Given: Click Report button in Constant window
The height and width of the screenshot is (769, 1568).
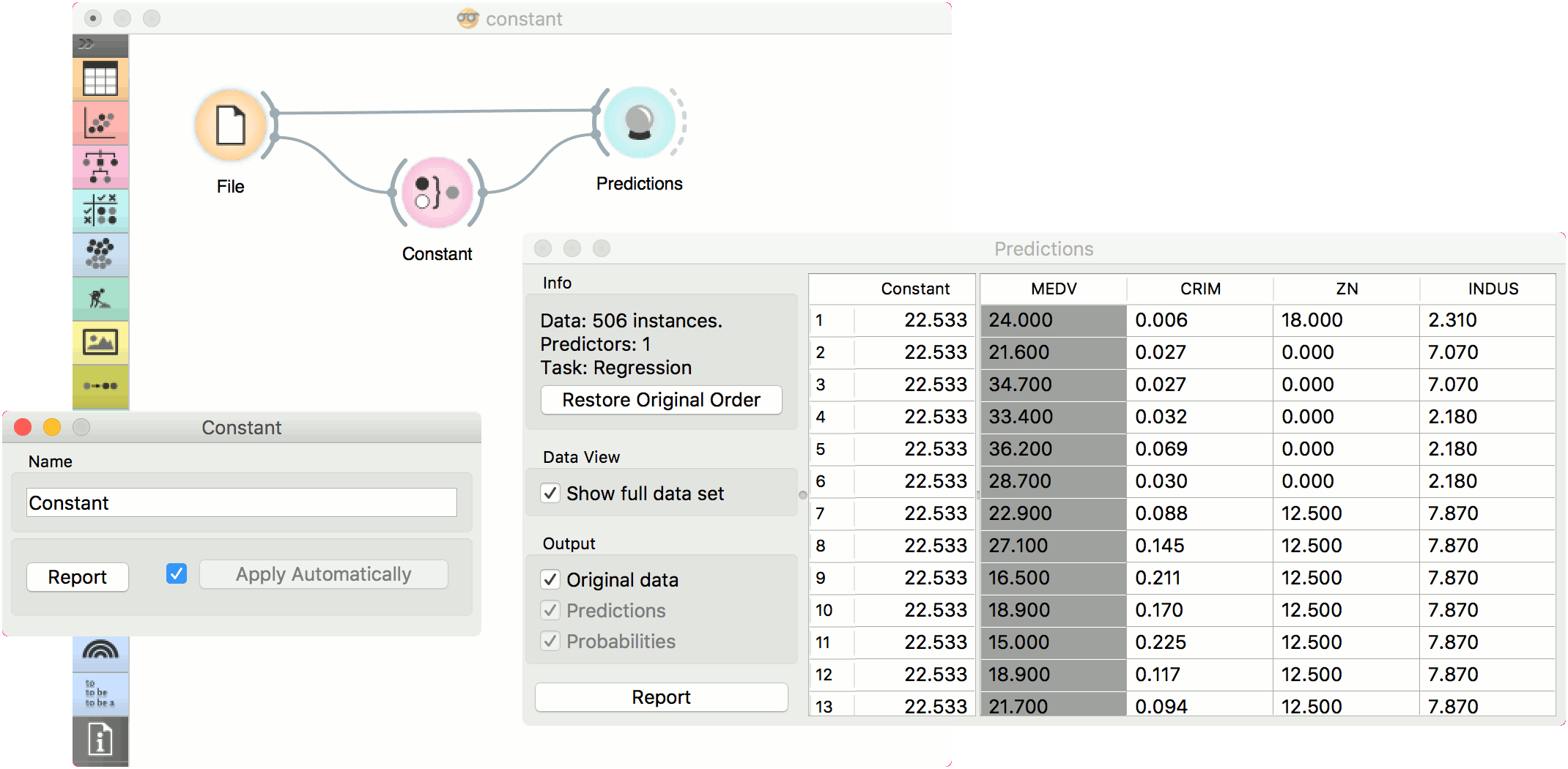Looking at the screenshot, I should [78, 577].
